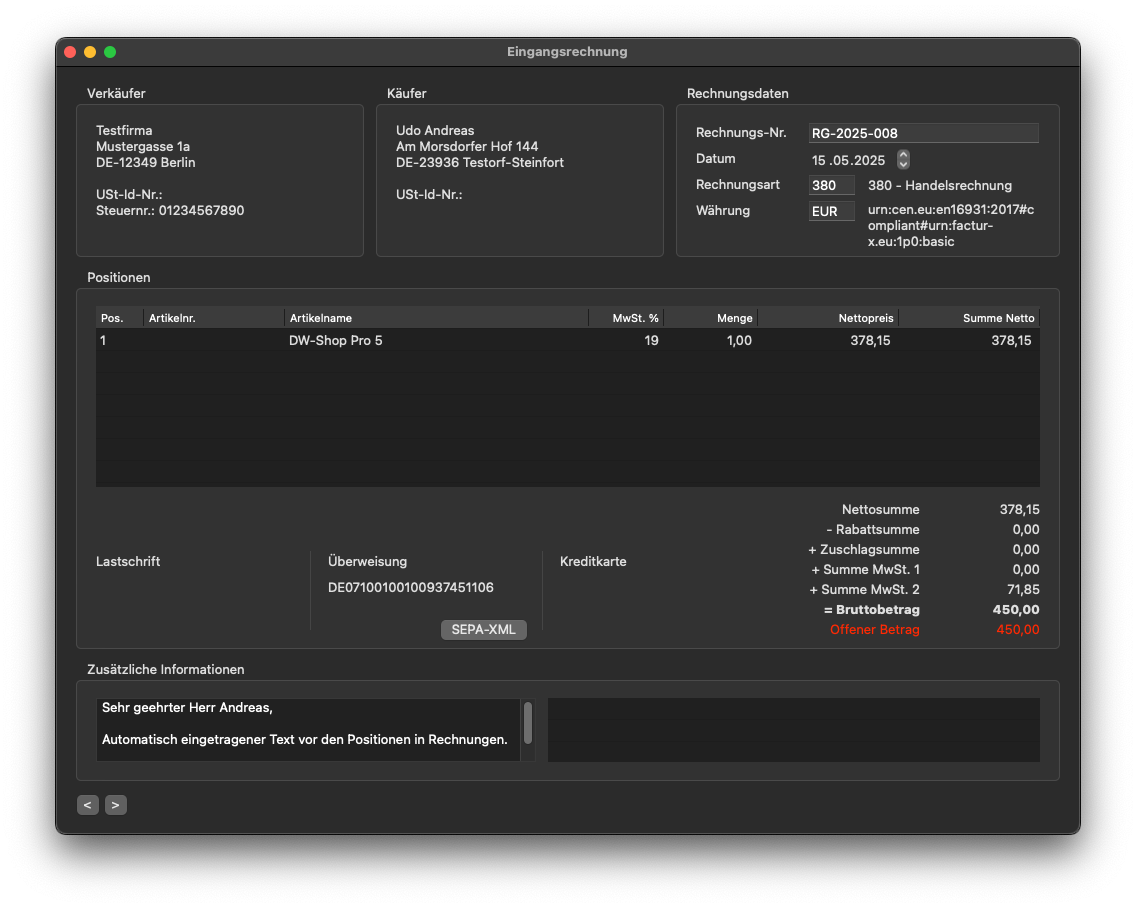Click the 380 - Handelsrechnung label

coord(940,186)
